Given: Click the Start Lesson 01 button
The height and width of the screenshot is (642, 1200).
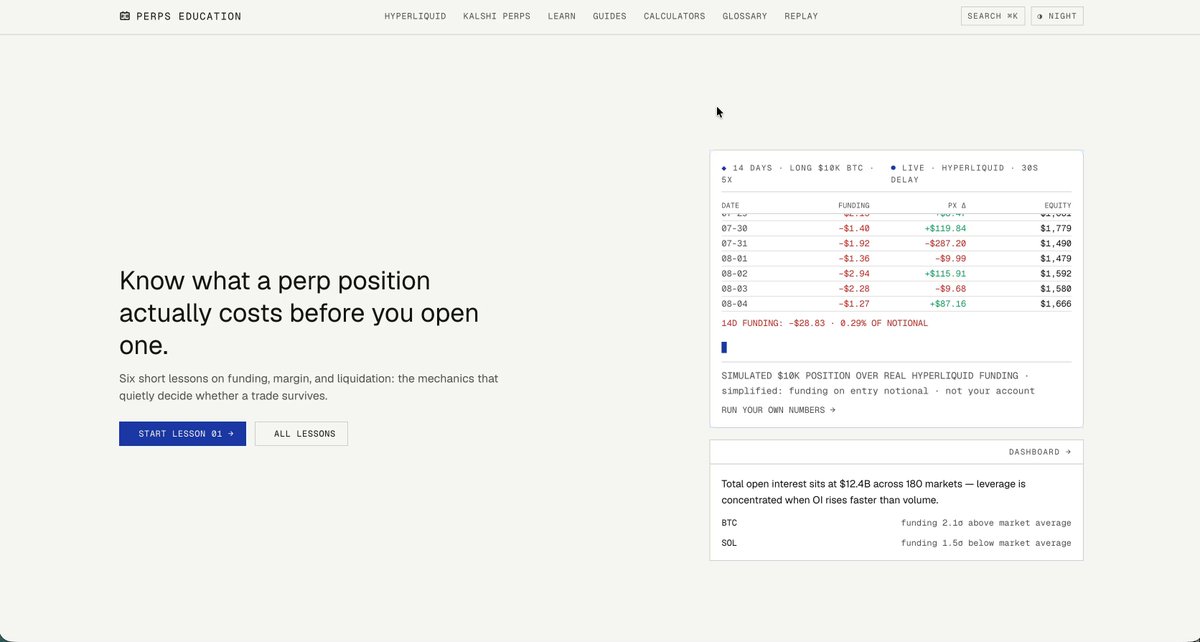Looking at the screenshot, I should (x=182, y=434).
